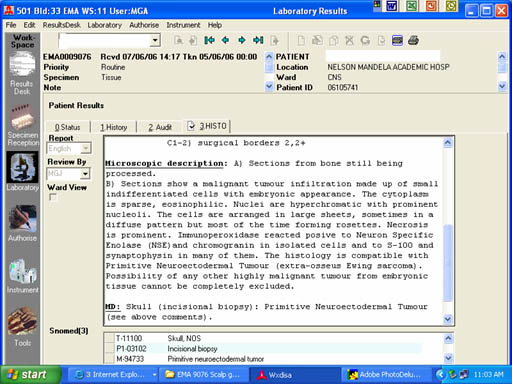Click the report text scrollbar thumb

[x=448, y=263]
